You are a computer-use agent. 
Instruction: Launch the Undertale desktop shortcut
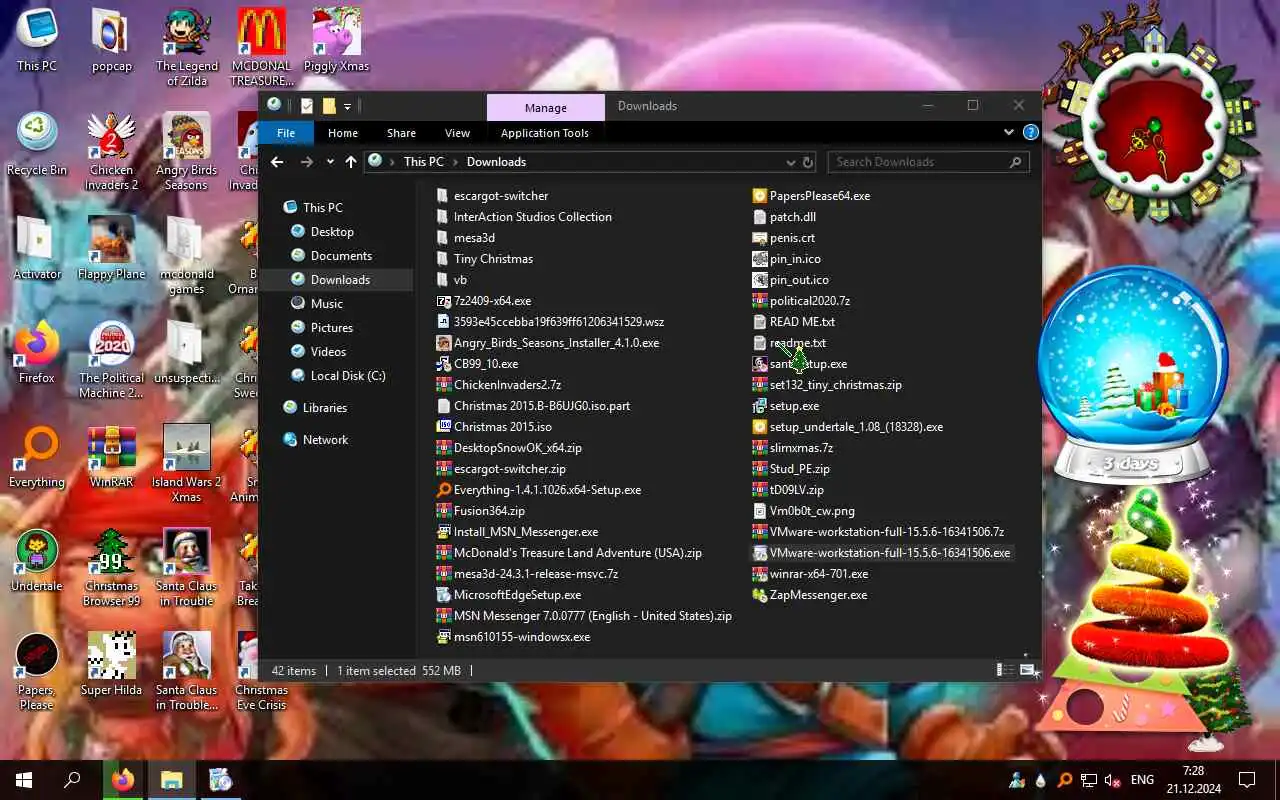pyautogui.click(x=37, y=560)
